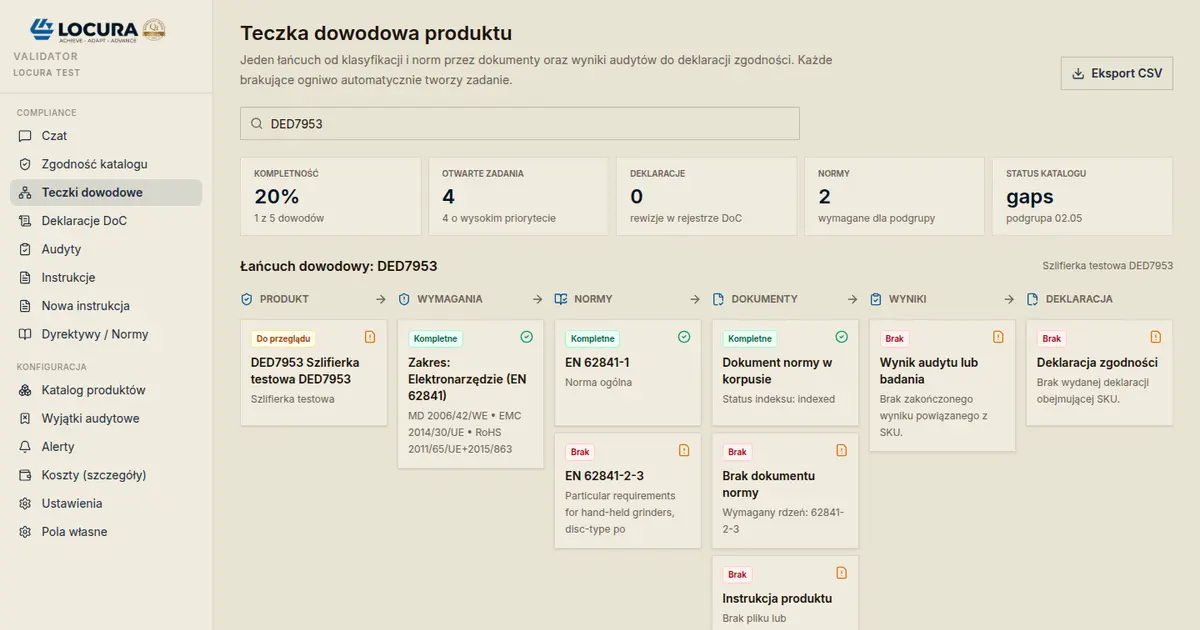Image resolution: width=1200 pixels, height=630 pixels.
Task: Click the Deklaracje stat tile
Action: (x=707, y=196)
